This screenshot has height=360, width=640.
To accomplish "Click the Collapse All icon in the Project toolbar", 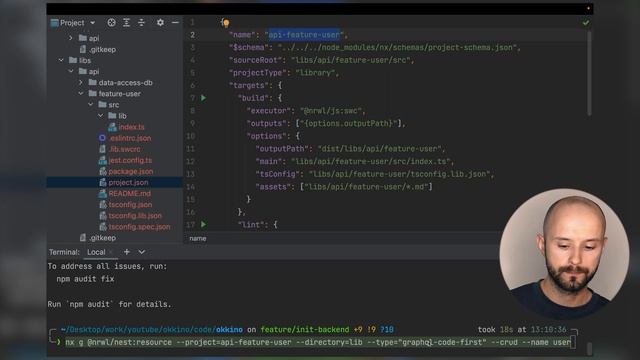I will pyautogui.click(x=141, y=23).
